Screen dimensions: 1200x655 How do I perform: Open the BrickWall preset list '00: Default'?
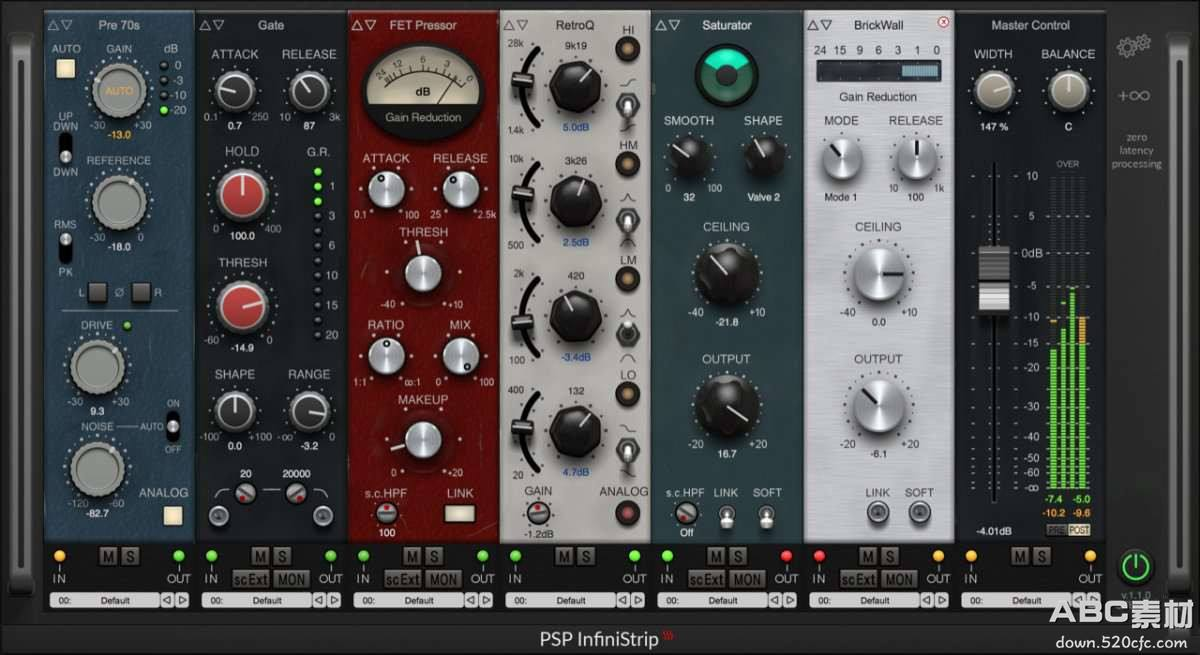tap(865, 601)
